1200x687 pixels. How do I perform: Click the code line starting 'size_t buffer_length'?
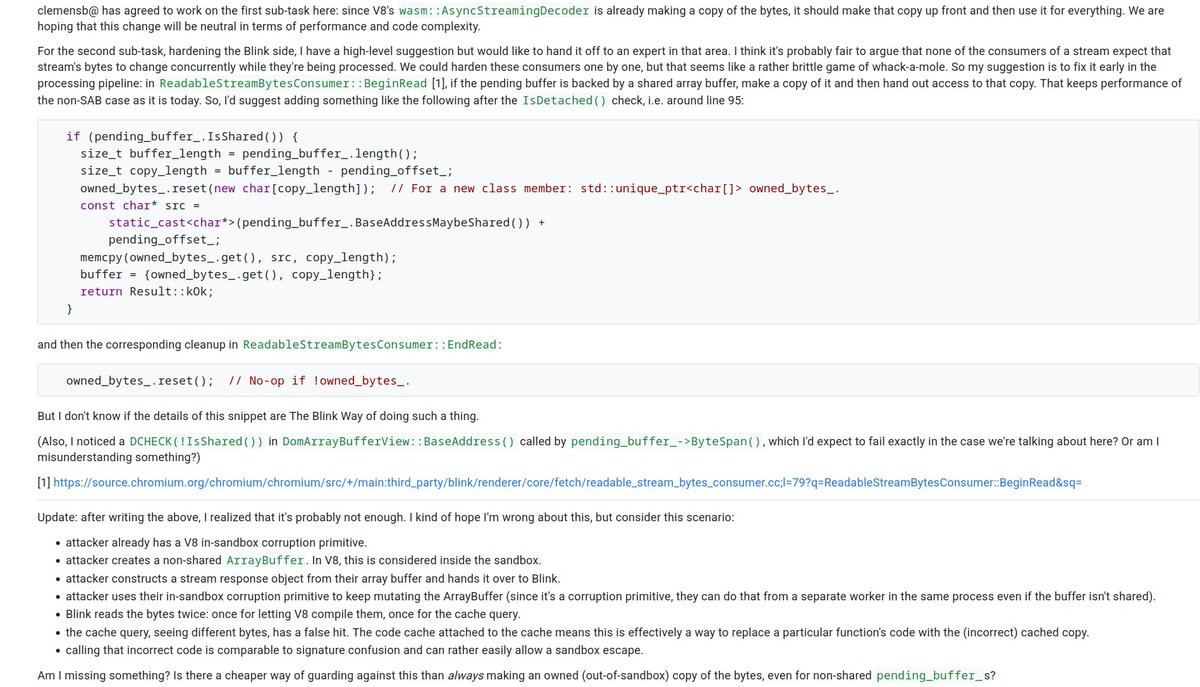(249, 153)
